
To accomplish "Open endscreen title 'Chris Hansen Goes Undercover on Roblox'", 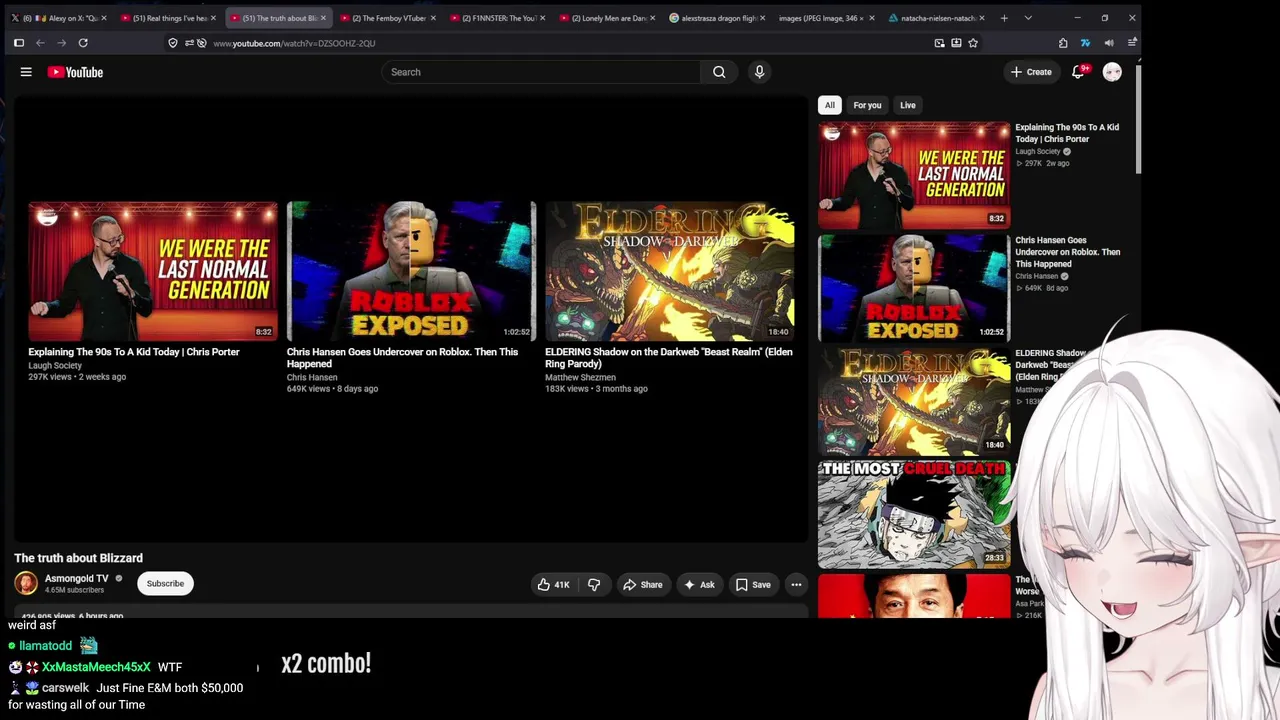I will (403, 358).
